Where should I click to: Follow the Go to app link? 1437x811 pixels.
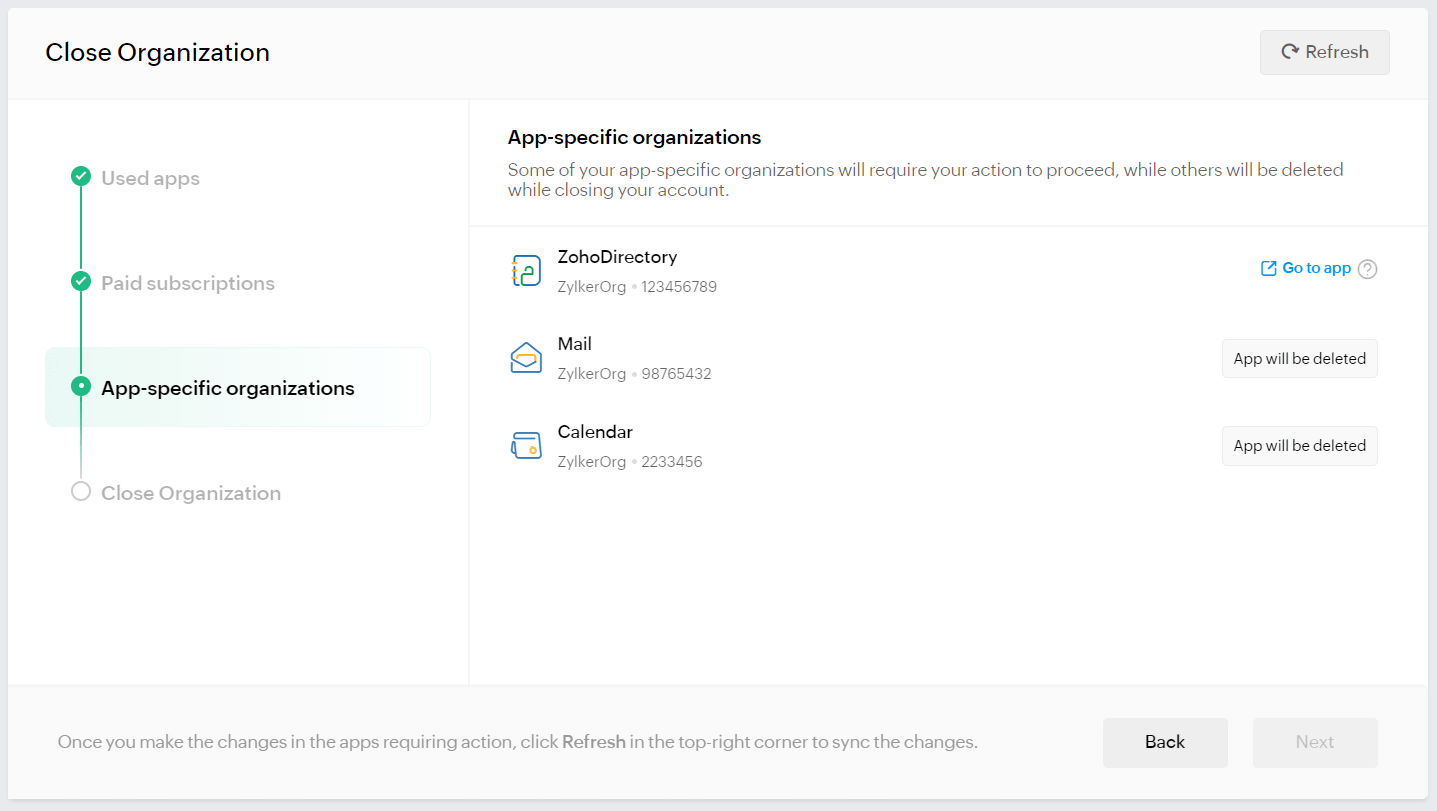pos(1306,268)
